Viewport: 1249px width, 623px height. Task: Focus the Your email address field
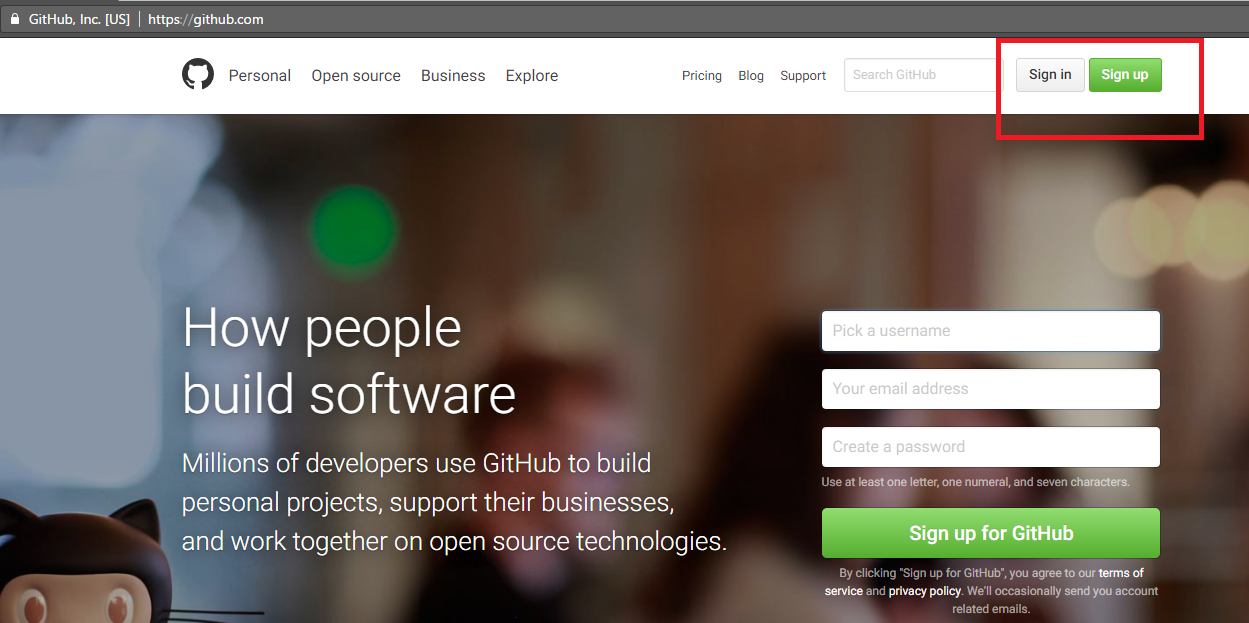pos(991,389)
